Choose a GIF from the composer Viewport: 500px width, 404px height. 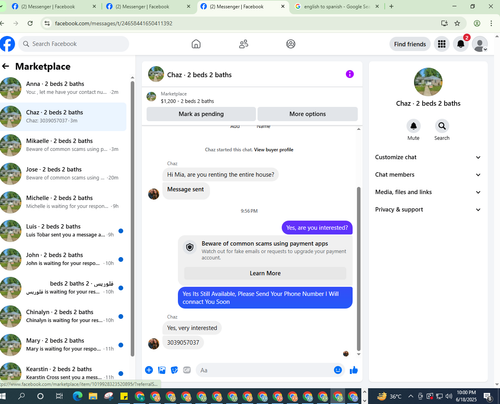[x=187, y=370]
